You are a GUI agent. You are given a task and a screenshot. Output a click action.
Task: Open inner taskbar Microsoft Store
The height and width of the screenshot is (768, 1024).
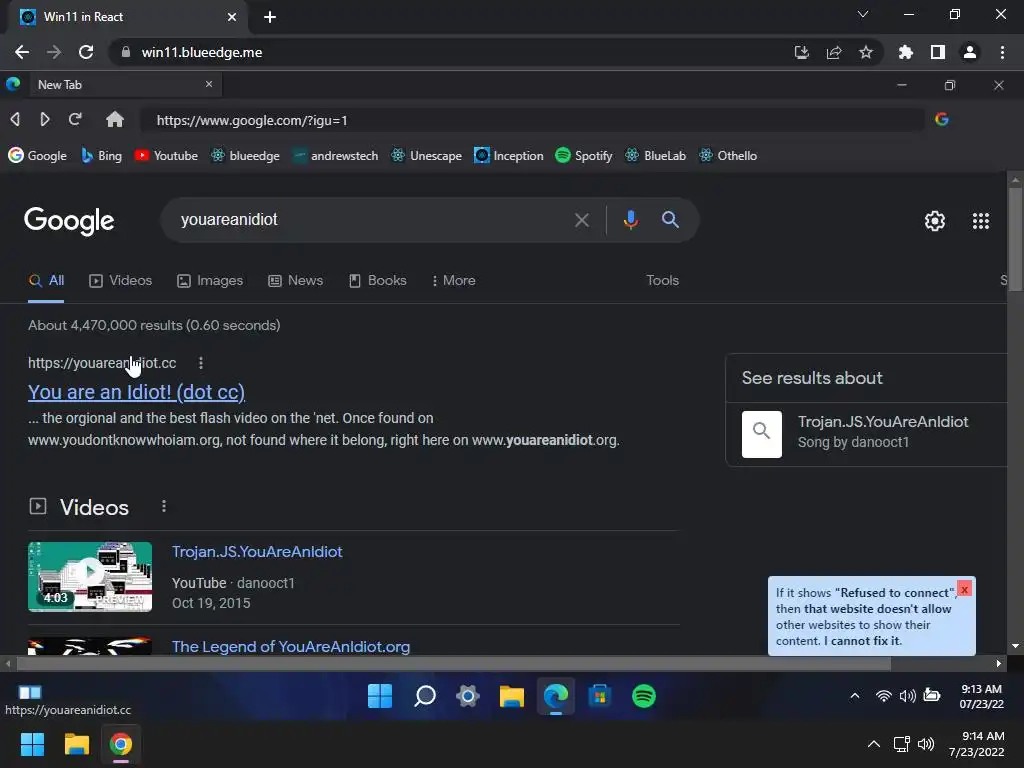600,696
